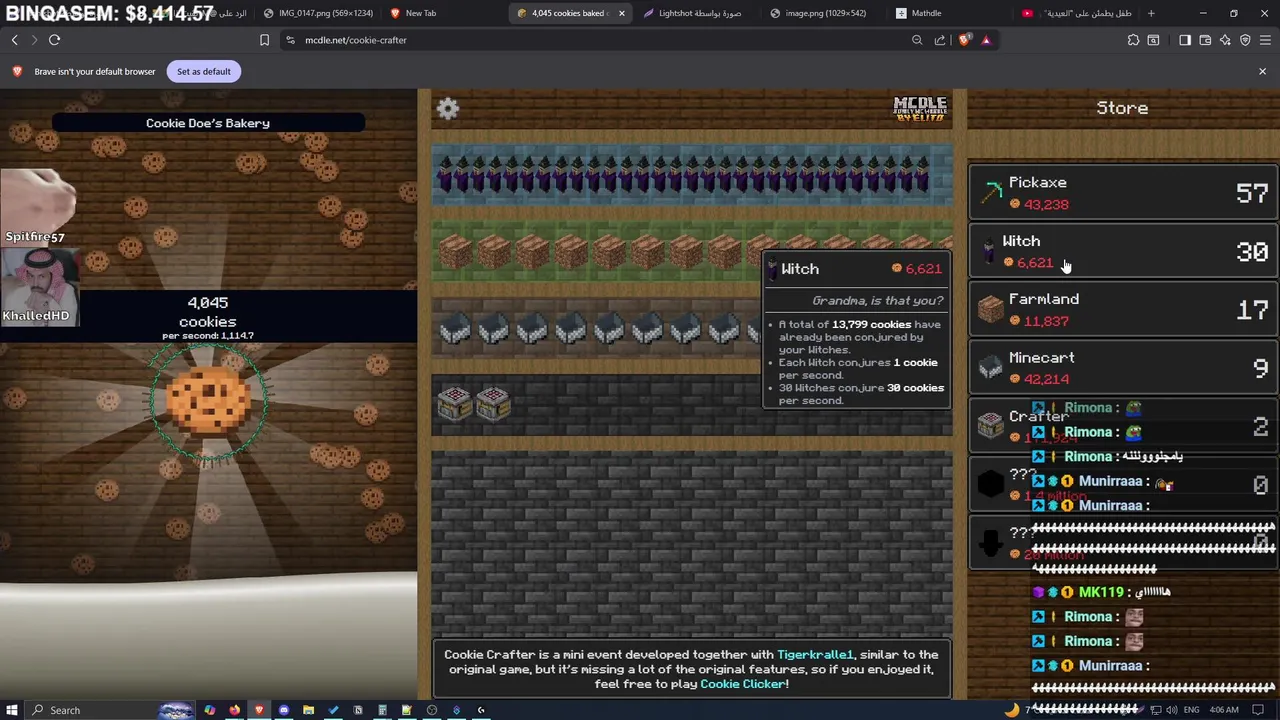Open the taskbar clock showing 4:06 AM
The height and width of the screenshot is (720, 1280).
[1224, 710]
